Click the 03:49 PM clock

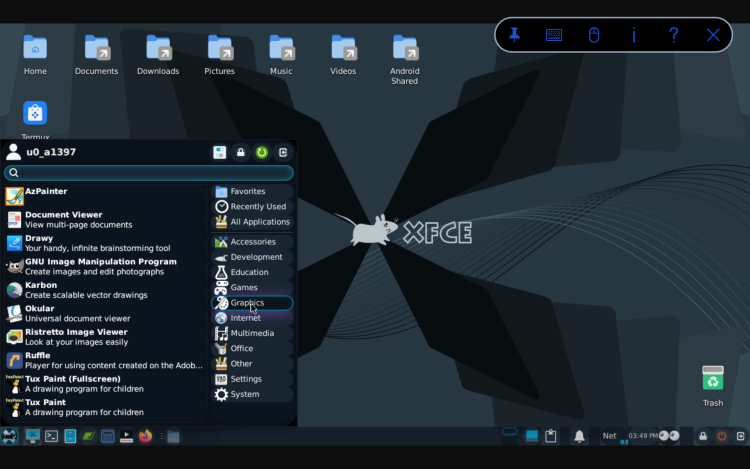click(x=643, y=436)
